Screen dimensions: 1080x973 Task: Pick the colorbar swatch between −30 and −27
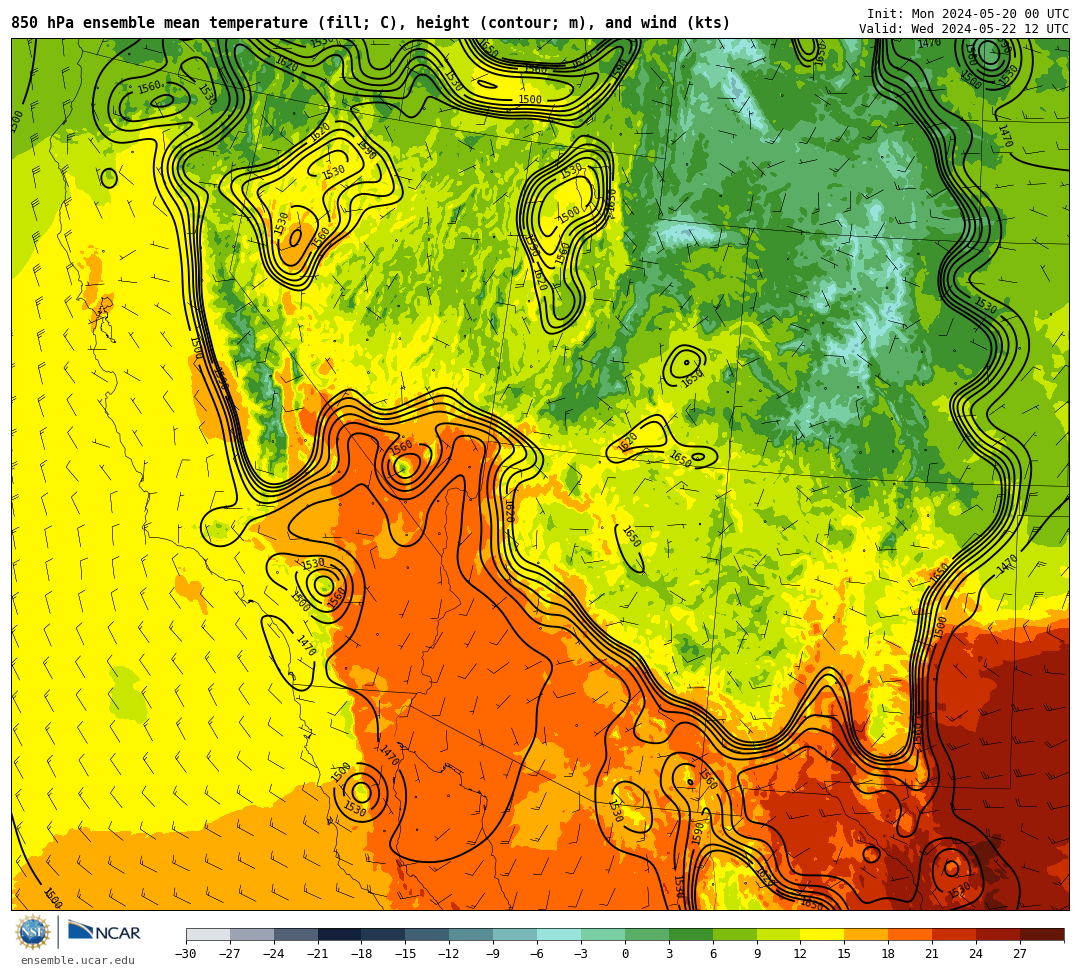(x=208, y=934)
